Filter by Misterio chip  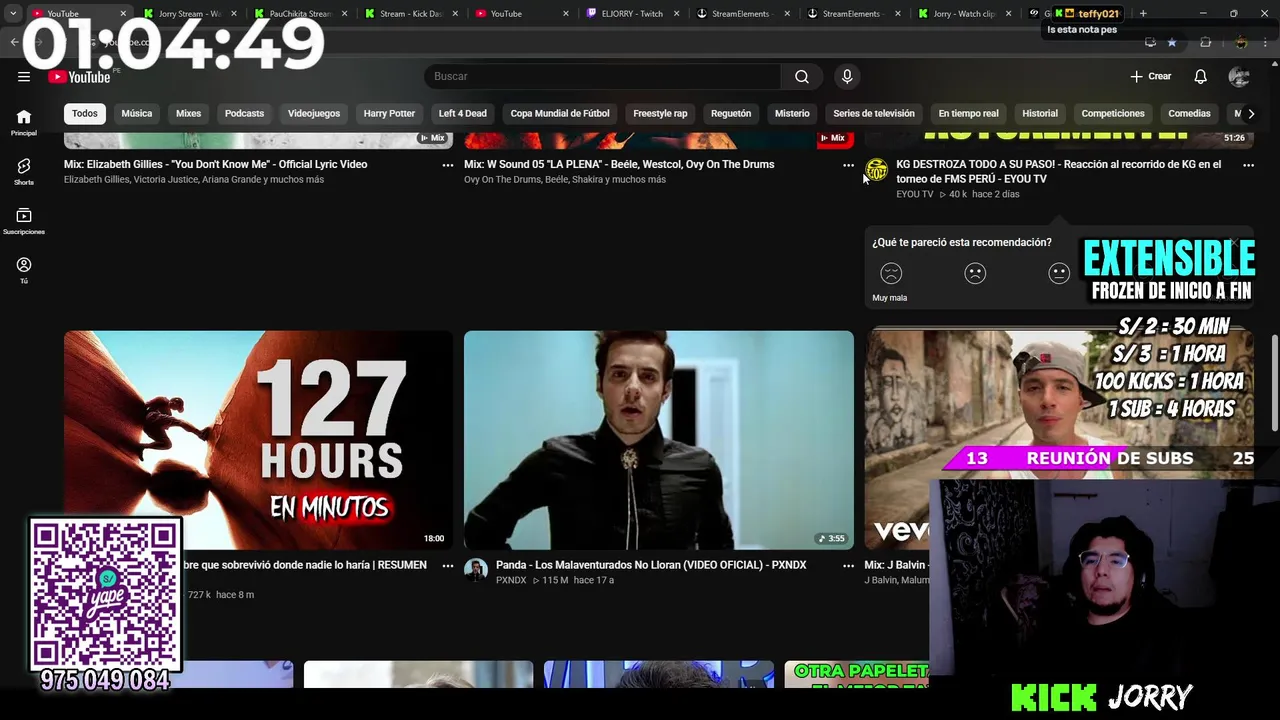tap(792, 113)
